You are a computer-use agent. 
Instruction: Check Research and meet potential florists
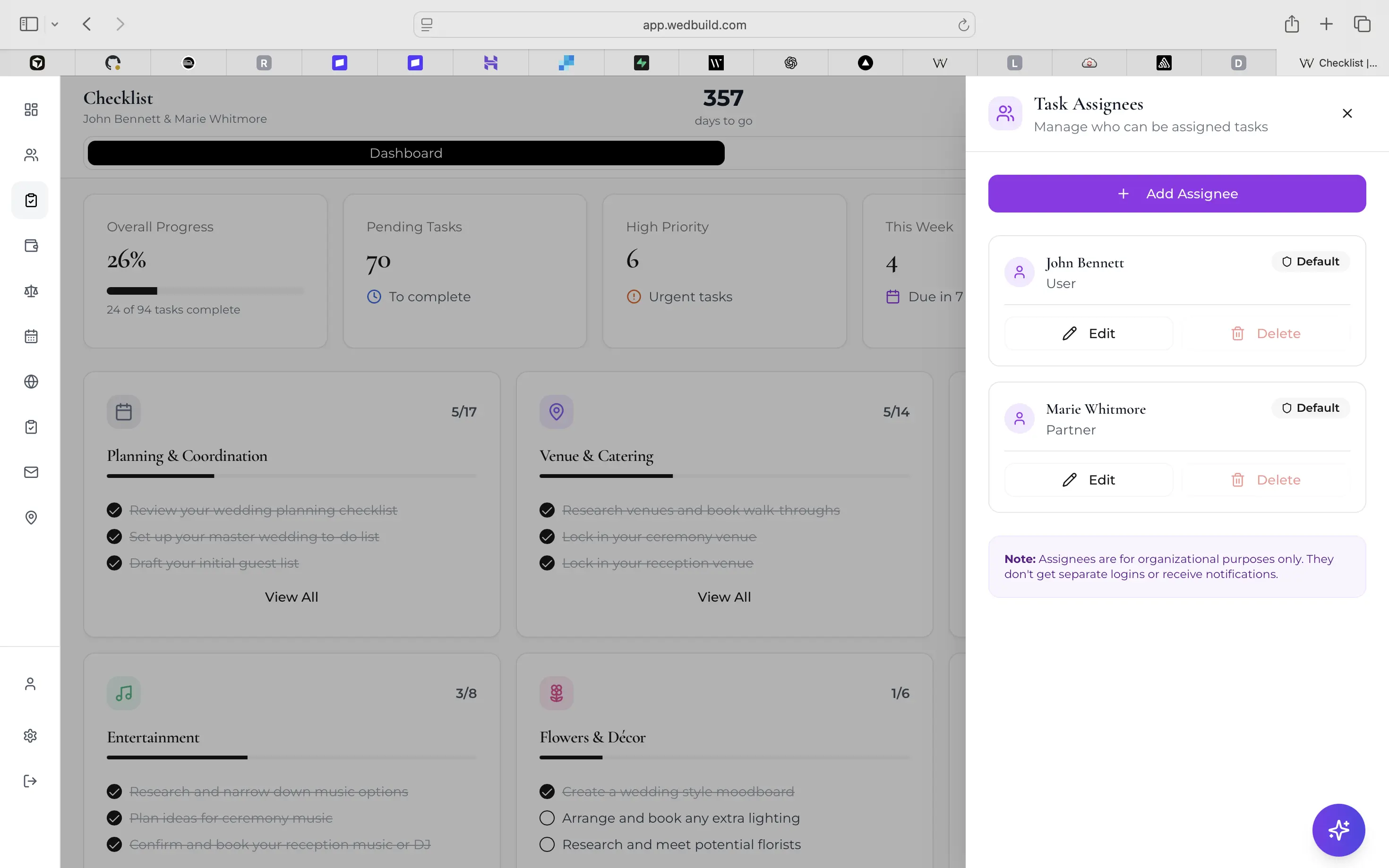click(x=547, y=844)
